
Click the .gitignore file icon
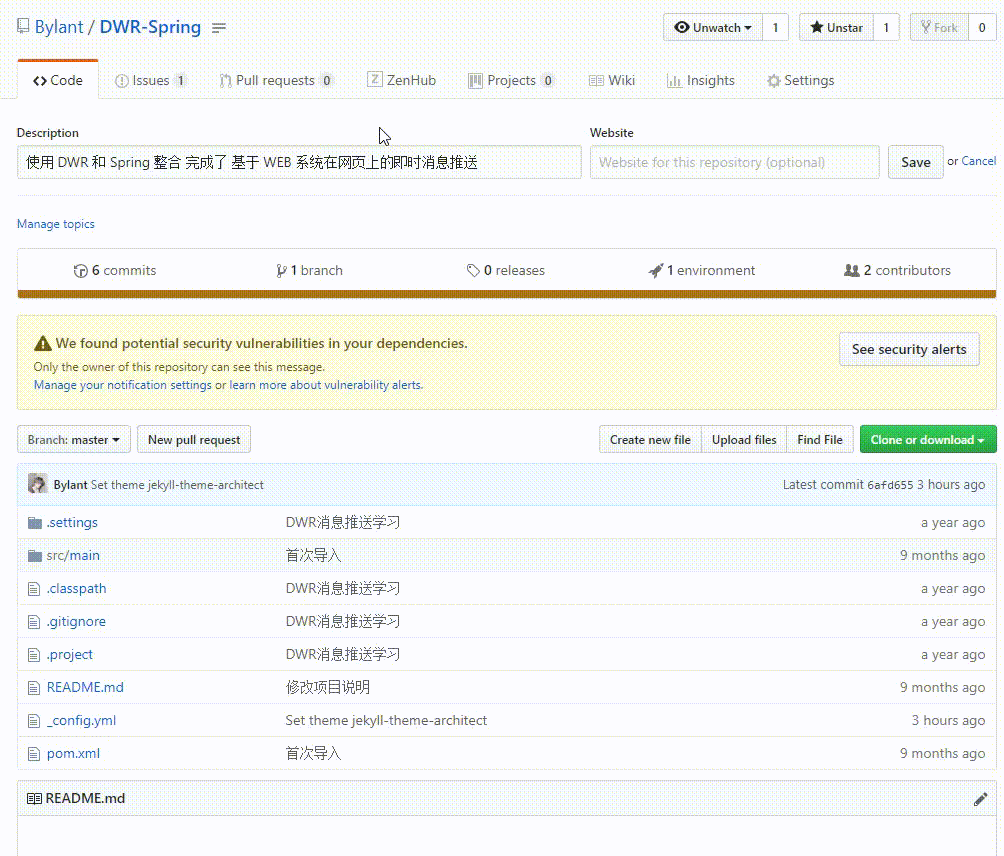pyautogui.click(x=34, y=622)
